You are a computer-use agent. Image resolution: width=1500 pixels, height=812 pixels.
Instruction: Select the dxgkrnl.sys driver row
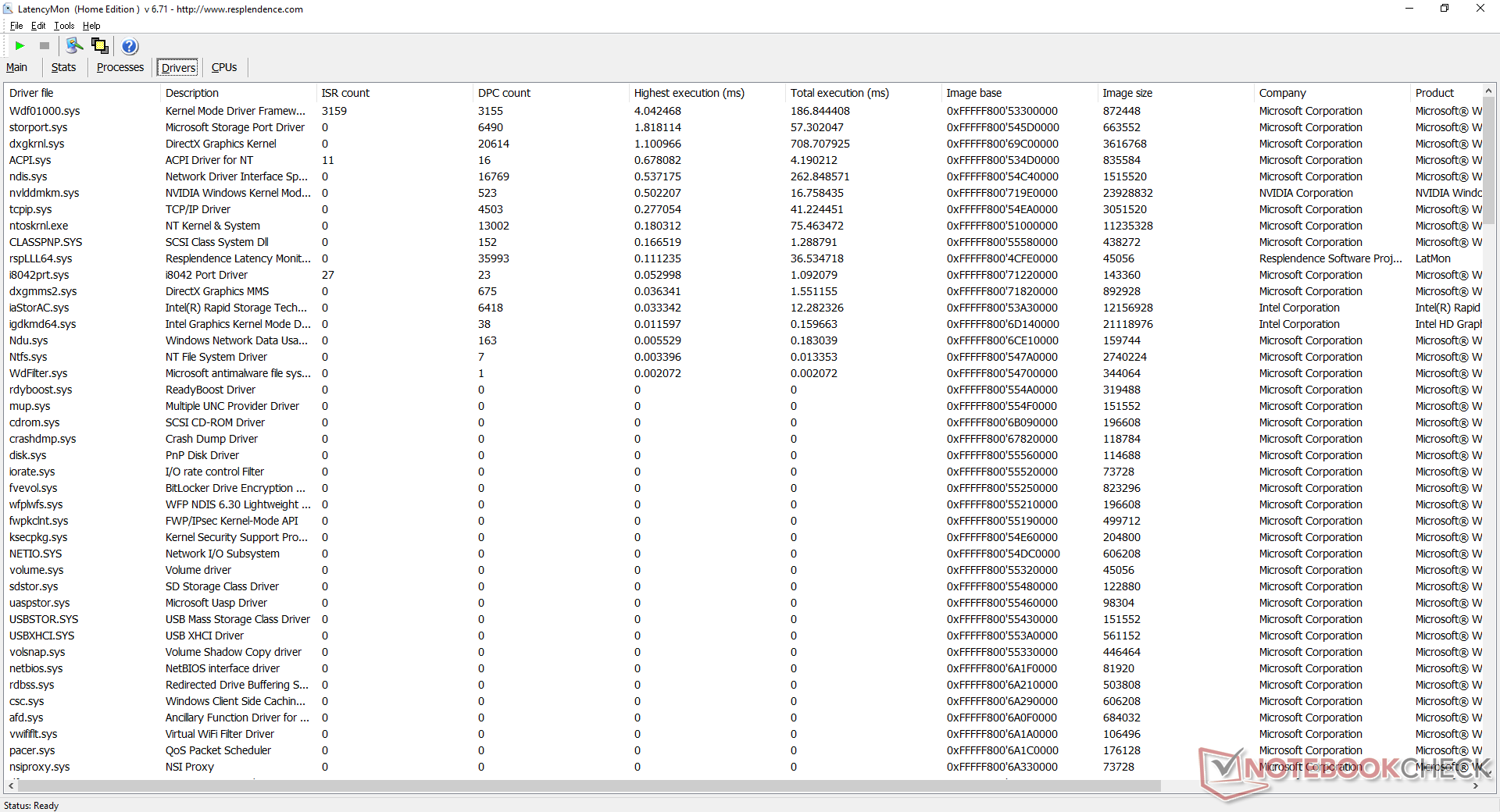pyautogui.click(x=743, y=144)
